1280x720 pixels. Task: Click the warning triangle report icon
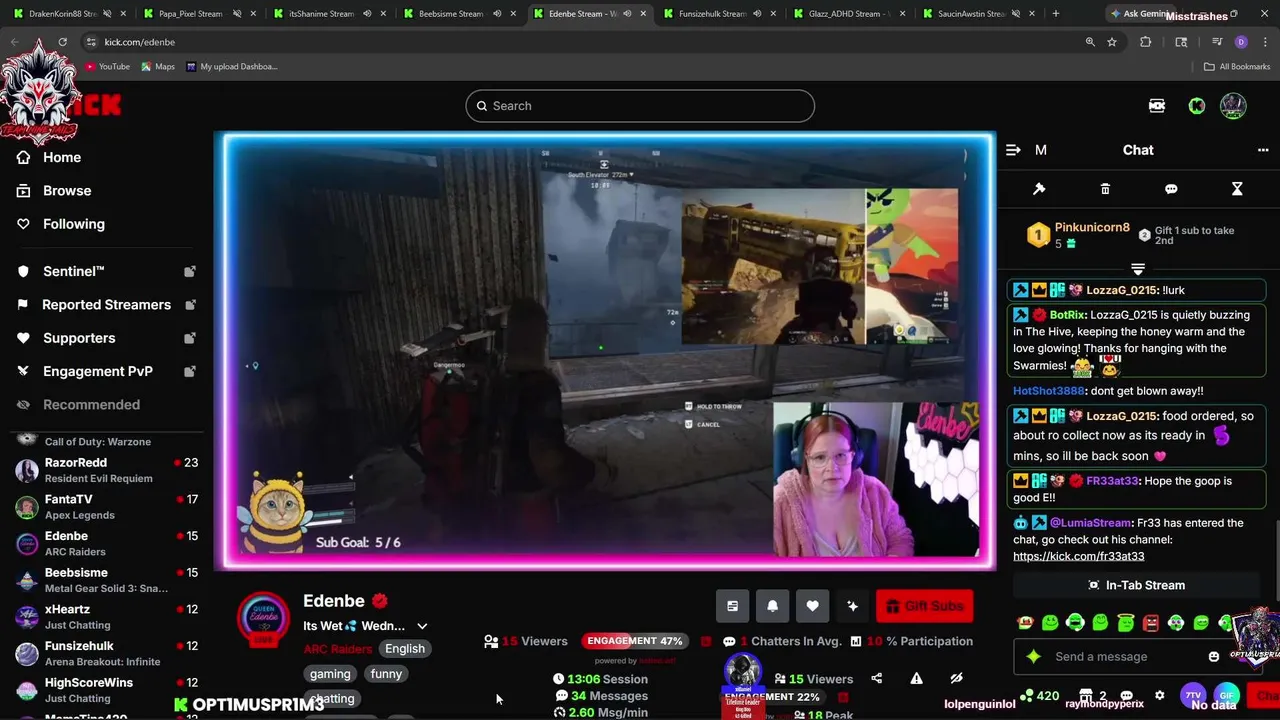point(916,678)
